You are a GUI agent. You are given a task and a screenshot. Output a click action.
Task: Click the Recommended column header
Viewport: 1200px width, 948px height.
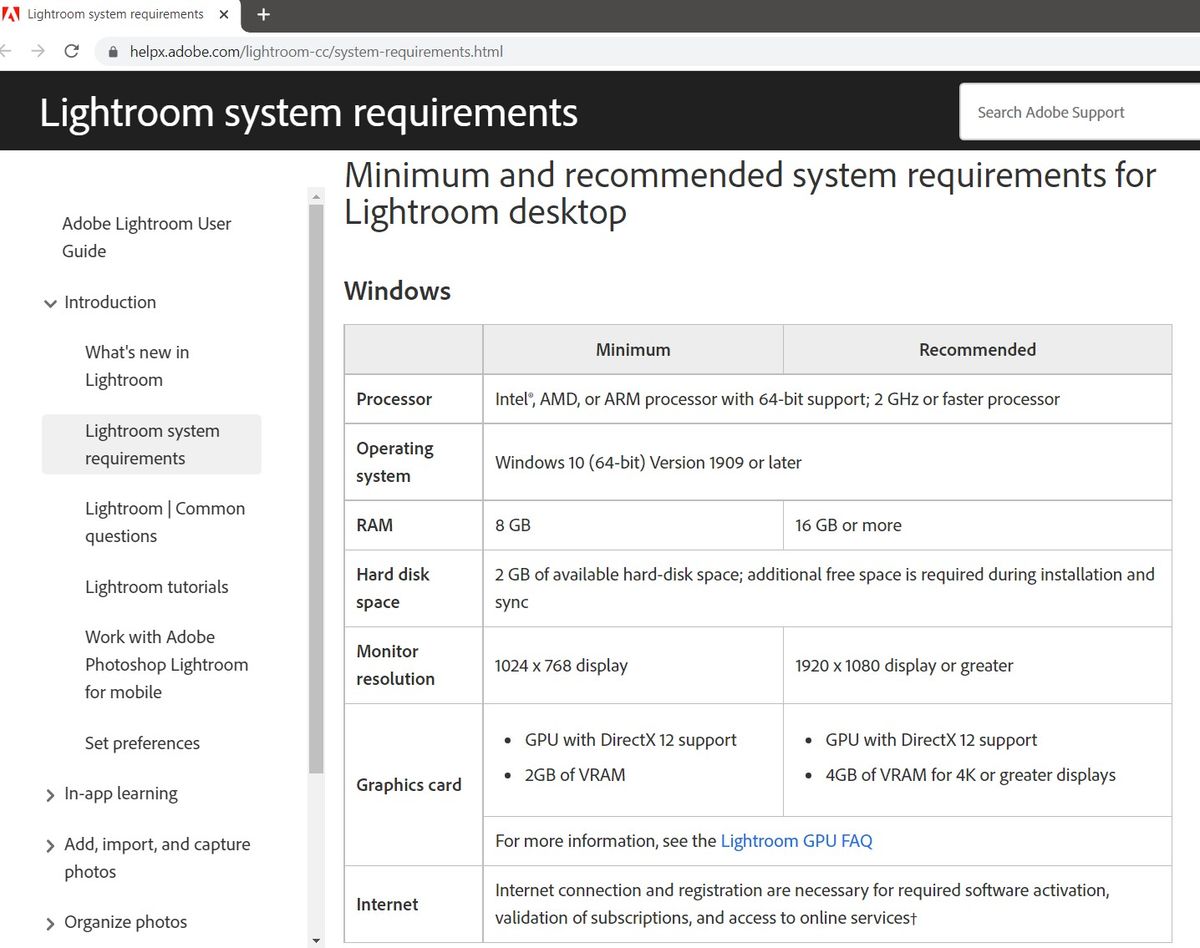pyautogui.click(x=977, y=350)
